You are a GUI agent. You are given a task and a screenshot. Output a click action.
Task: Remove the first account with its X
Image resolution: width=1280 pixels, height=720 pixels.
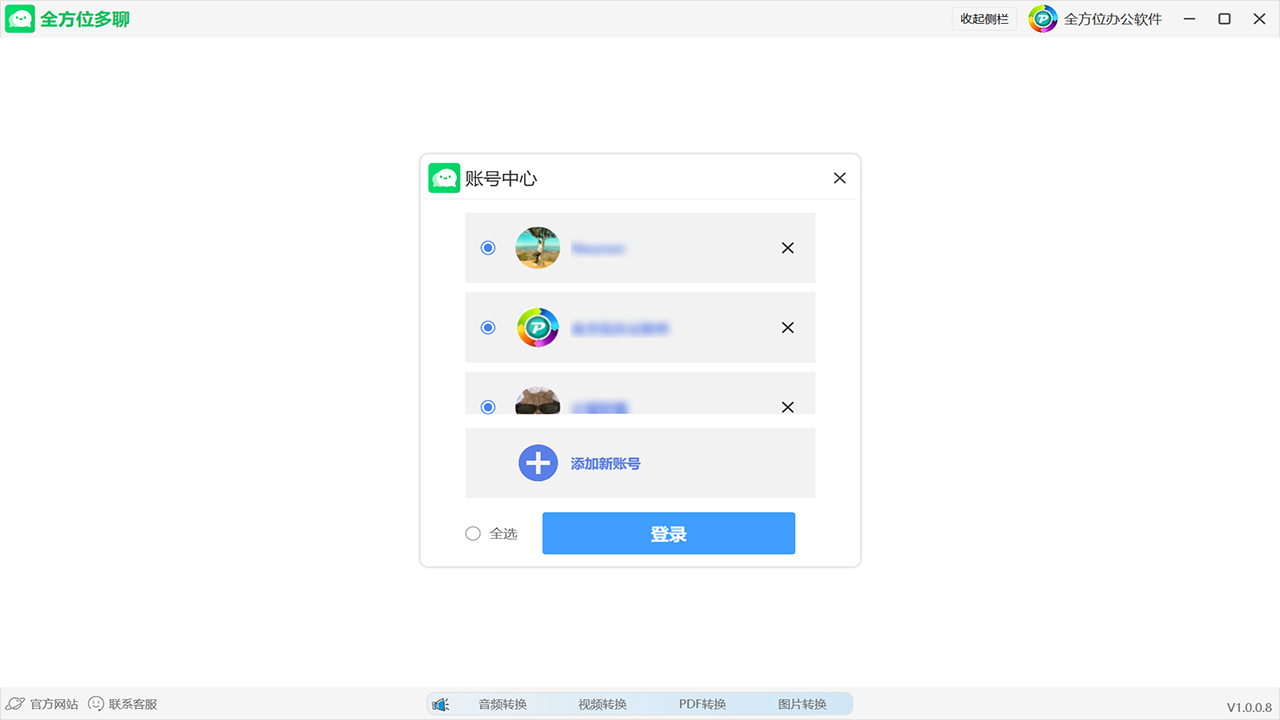click(x=787, y=248)
